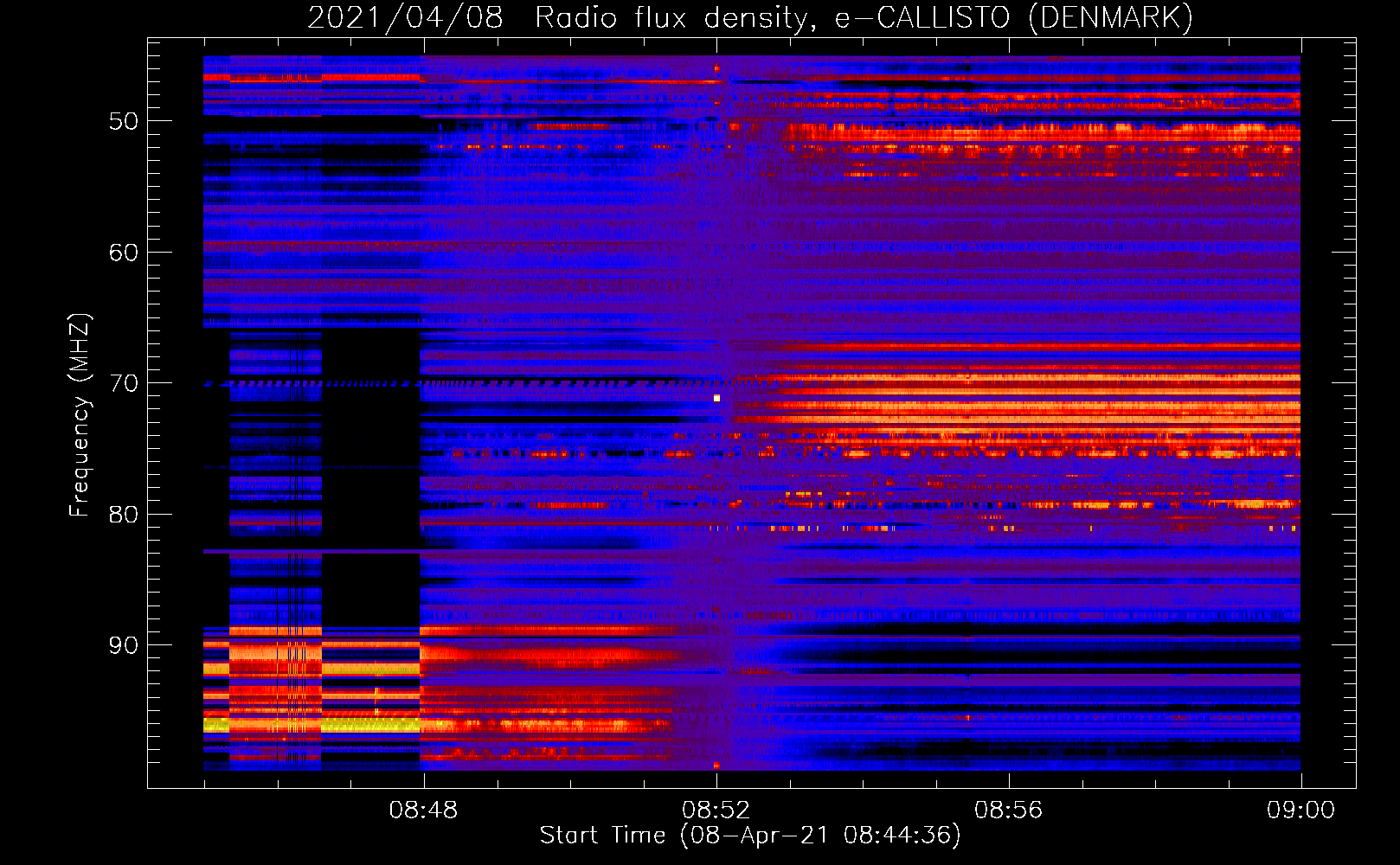
Task: Click the bright white spot near 08:52 and 71 MHz
Action: [x=716, y=398]
